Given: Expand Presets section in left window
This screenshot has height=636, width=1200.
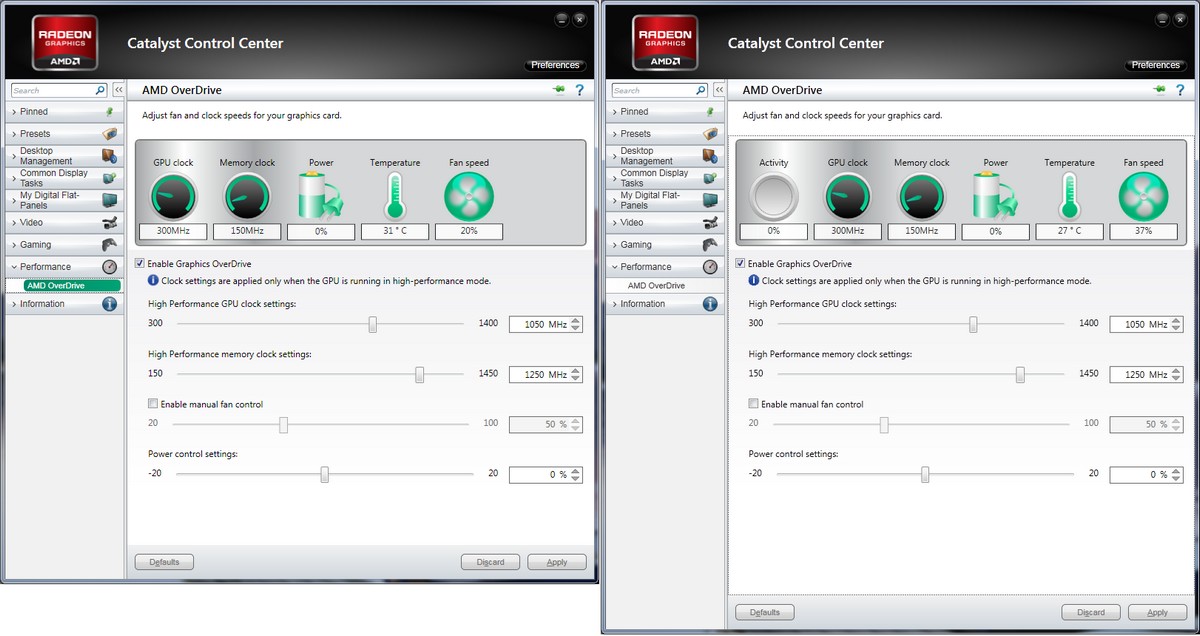Looking at the screenshot, I should click(64, 133).
